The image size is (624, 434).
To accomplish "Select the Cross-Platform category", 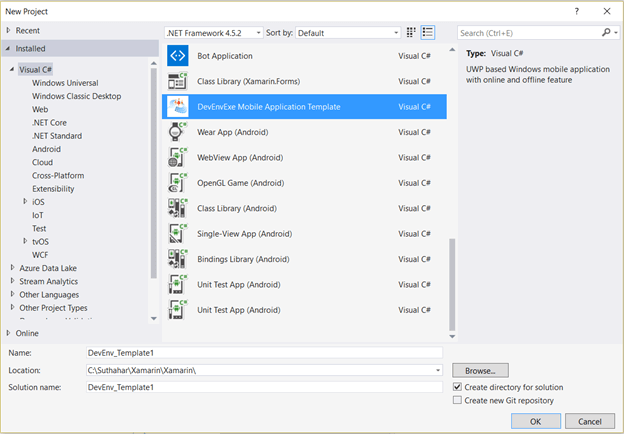I will tap(58, 175).
